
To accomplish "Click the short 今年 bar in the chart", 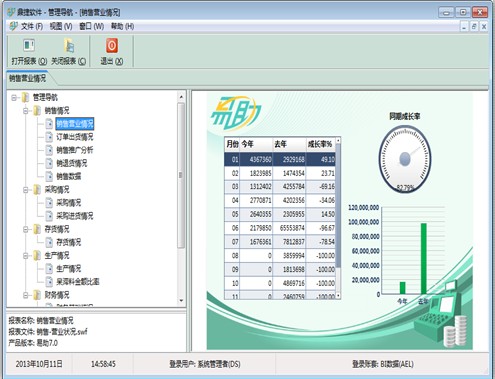I will pyautogui.click(x=403, y=288).
